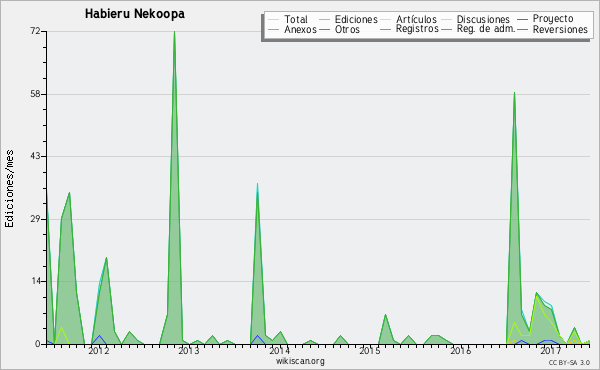The width and height of the screenshot is (600, 370).
Task: Click the "Registros" legend entry
Action: tap(417, 29)
